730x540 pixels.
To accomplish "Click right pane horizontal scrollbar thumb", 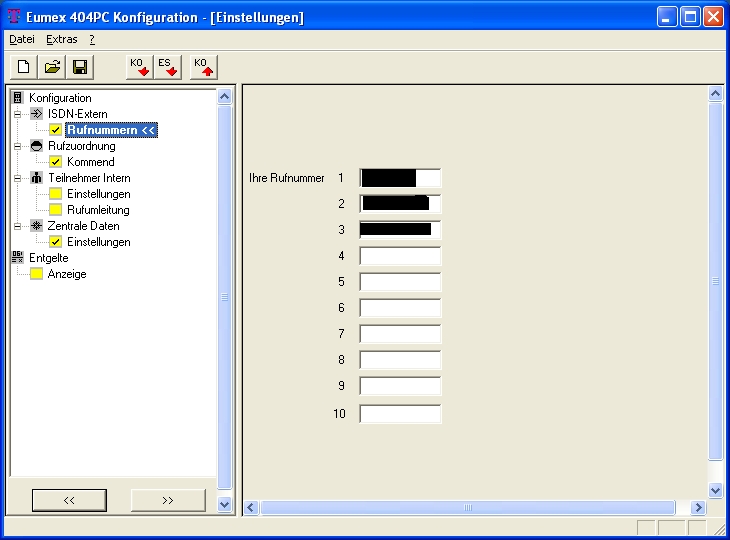I will 468,507.
